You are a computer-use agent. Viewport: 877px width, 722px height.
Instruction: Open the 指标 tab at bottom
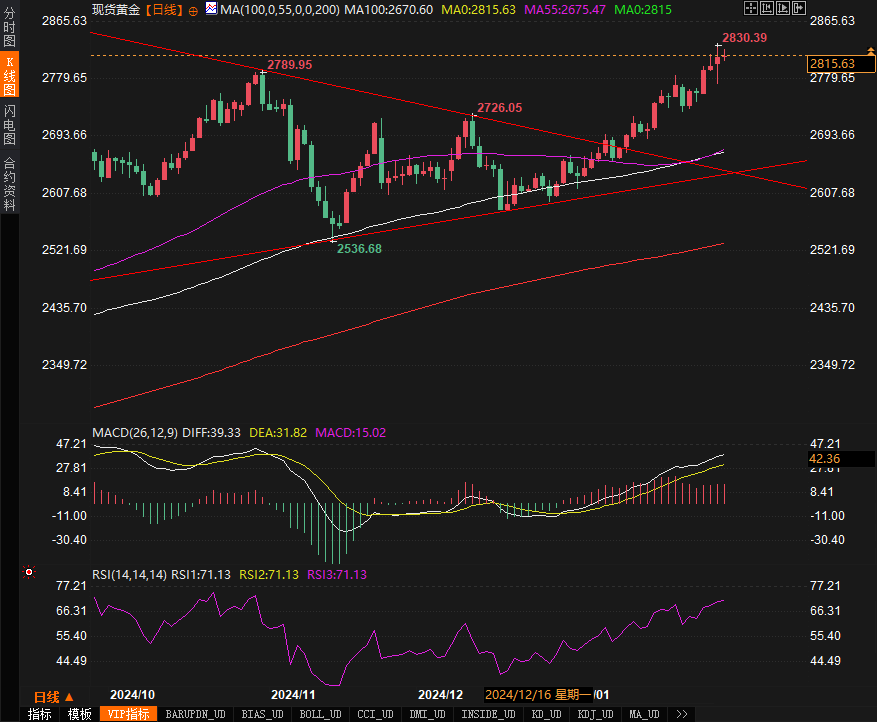(39, 714)
